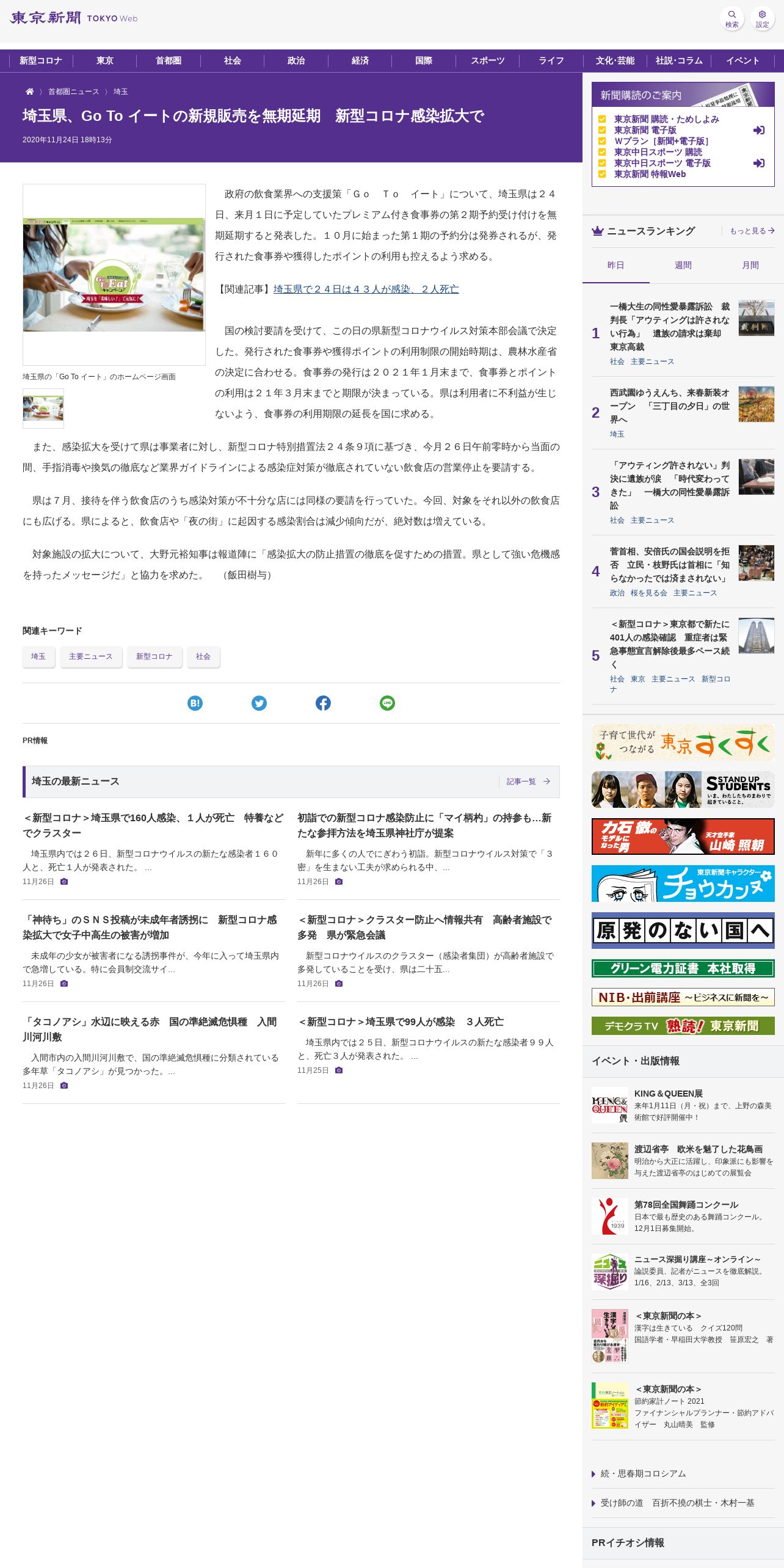Click camera icon under タコノアシ article

[64, 1086]
